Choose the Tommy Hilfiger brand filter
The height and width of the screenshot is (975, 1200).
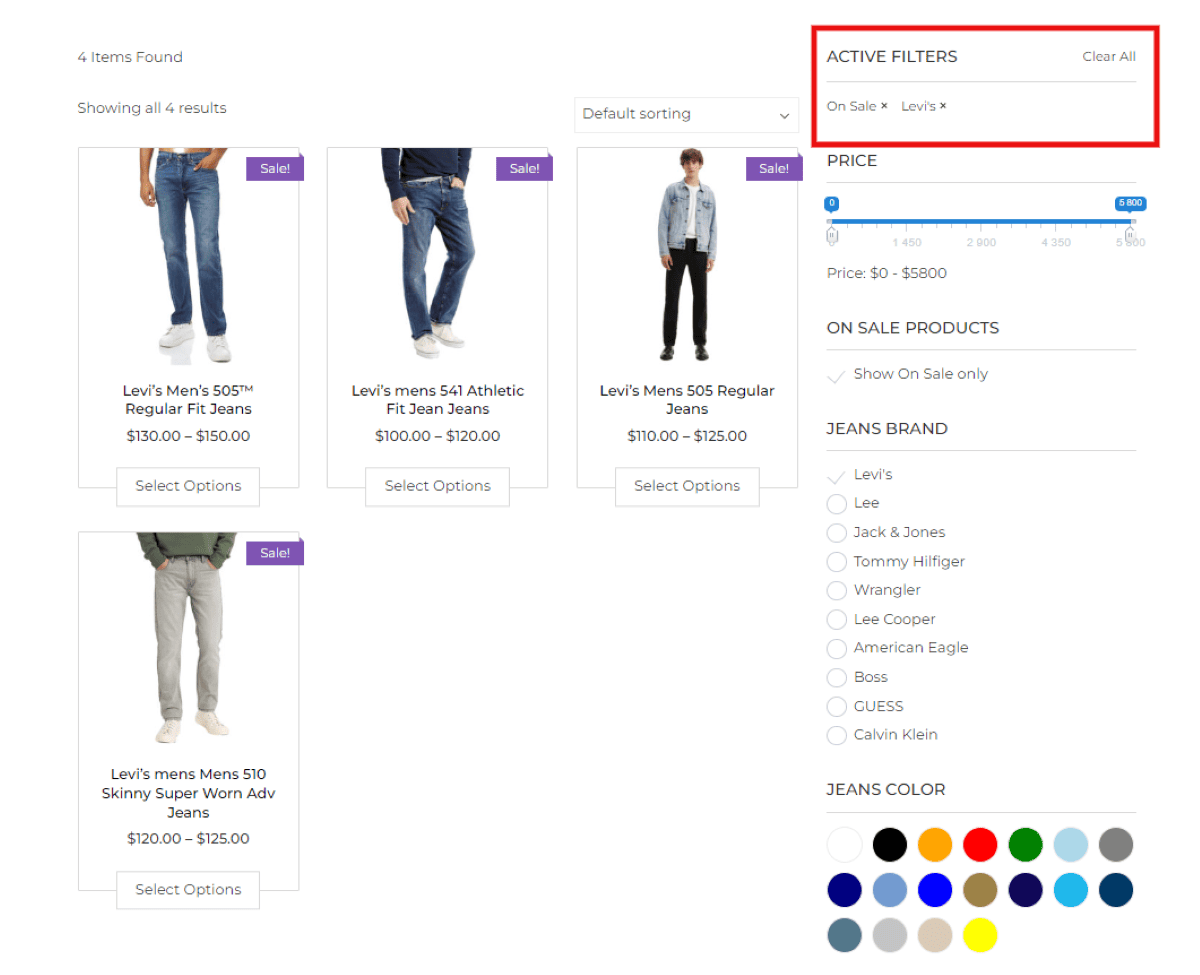pyautogui.click(x=837, y=562)
